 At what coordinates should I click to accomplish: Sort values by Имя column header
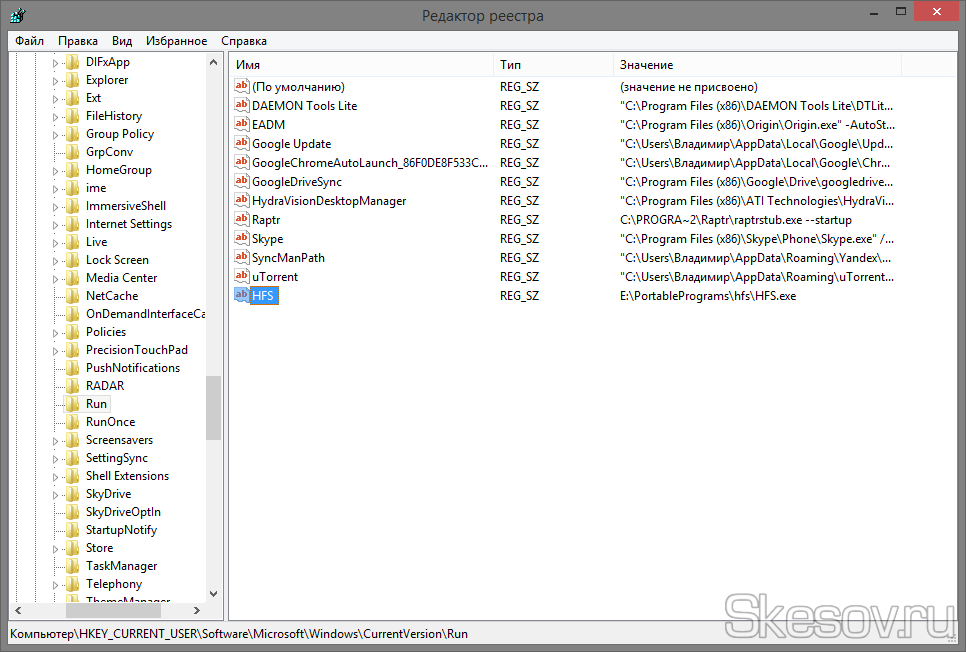[x=360, y=65]
